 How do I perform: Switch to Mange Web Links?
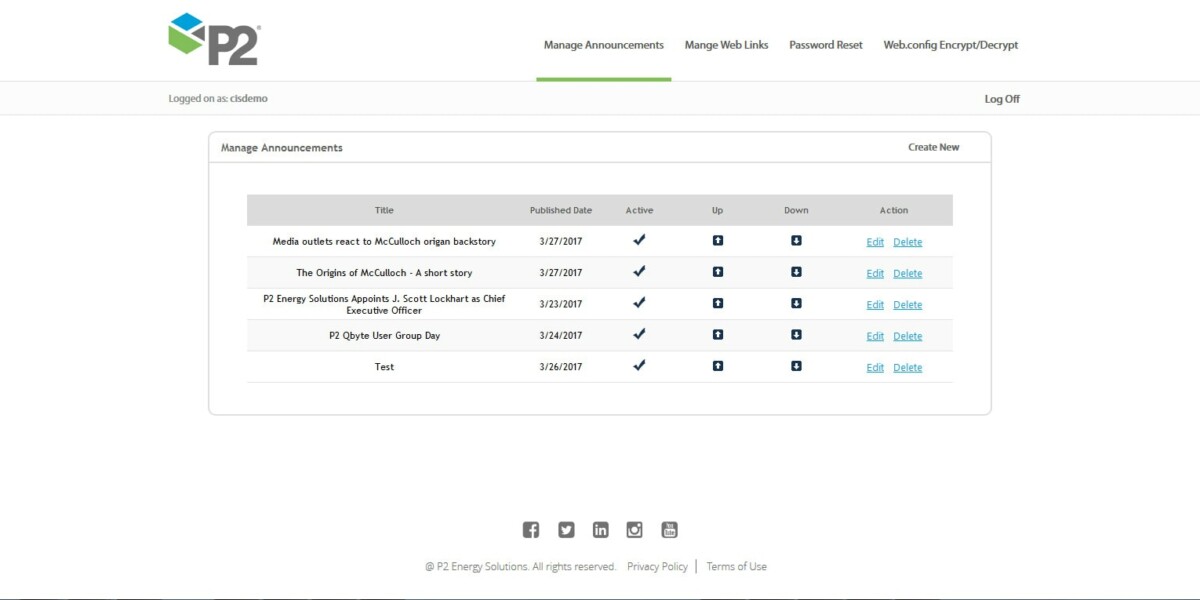click(726, 45)
